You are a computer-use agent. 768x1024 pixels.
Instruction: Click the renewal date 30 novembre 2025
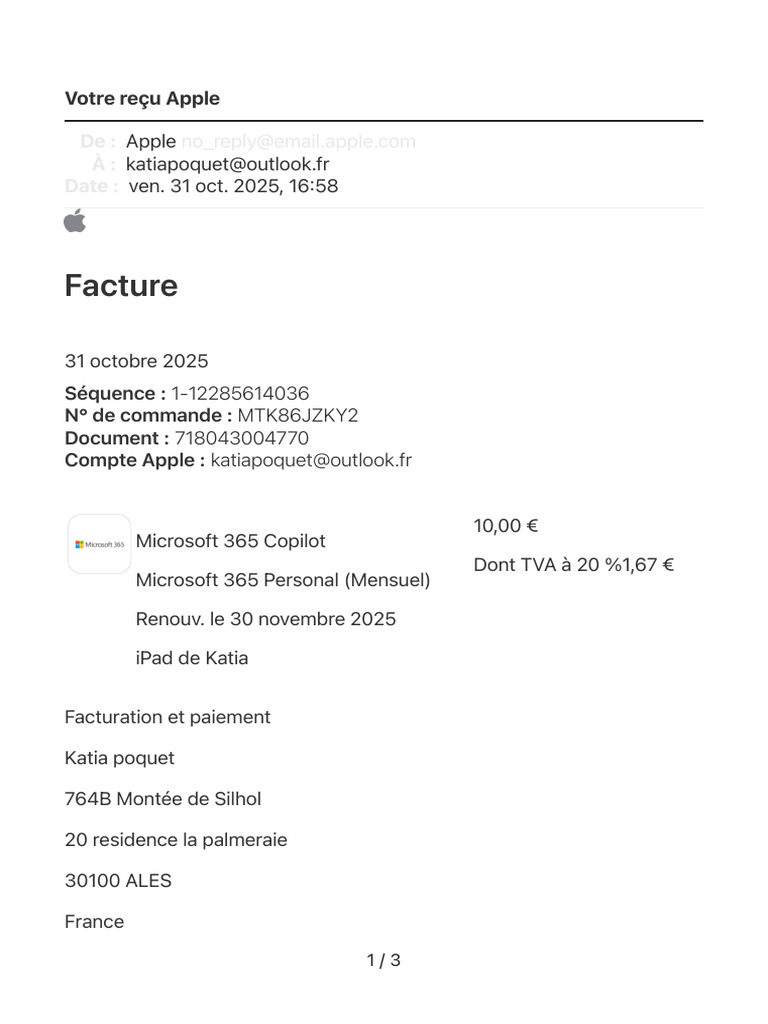pyautogui.click(x=313, y=619)
